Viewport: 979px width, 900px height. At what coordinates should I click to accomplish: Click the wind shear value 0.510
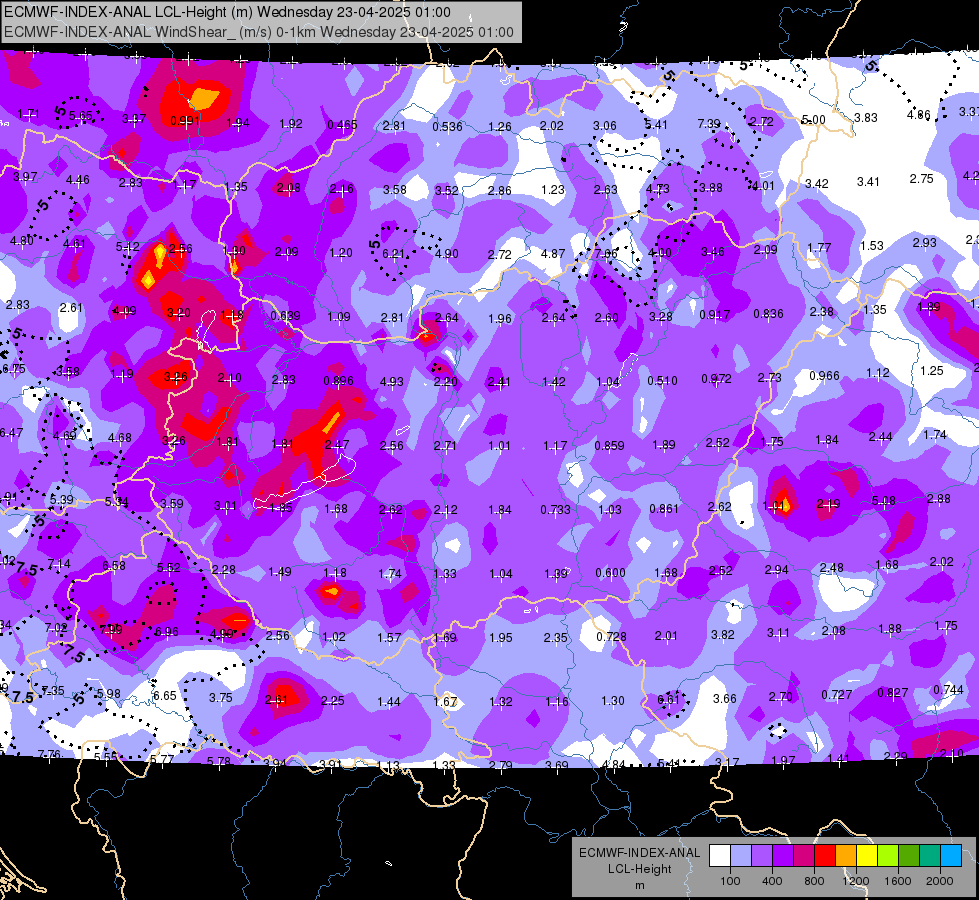pyautogui.click(x=662, y=380)
